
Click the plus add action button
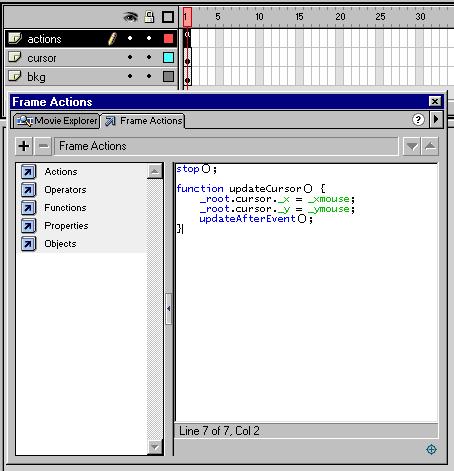(24, 146)
